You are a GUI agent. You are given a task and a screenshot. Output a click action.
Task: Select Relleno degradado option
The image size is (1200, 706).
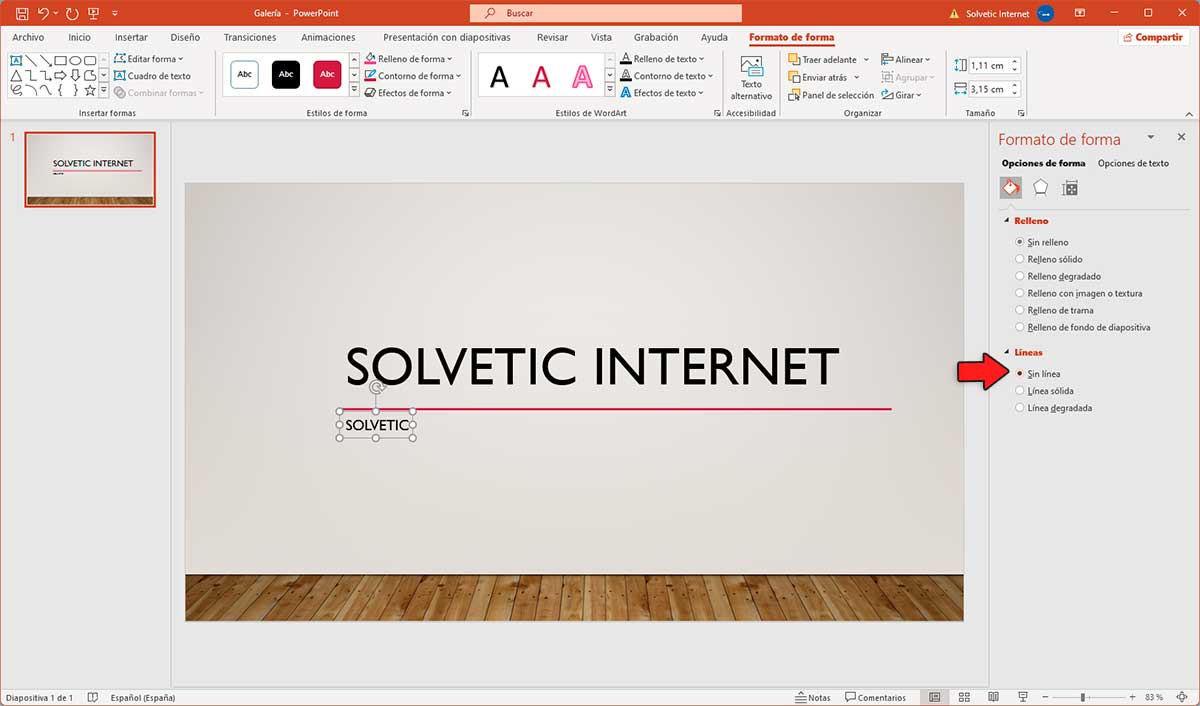(1057, 276)
